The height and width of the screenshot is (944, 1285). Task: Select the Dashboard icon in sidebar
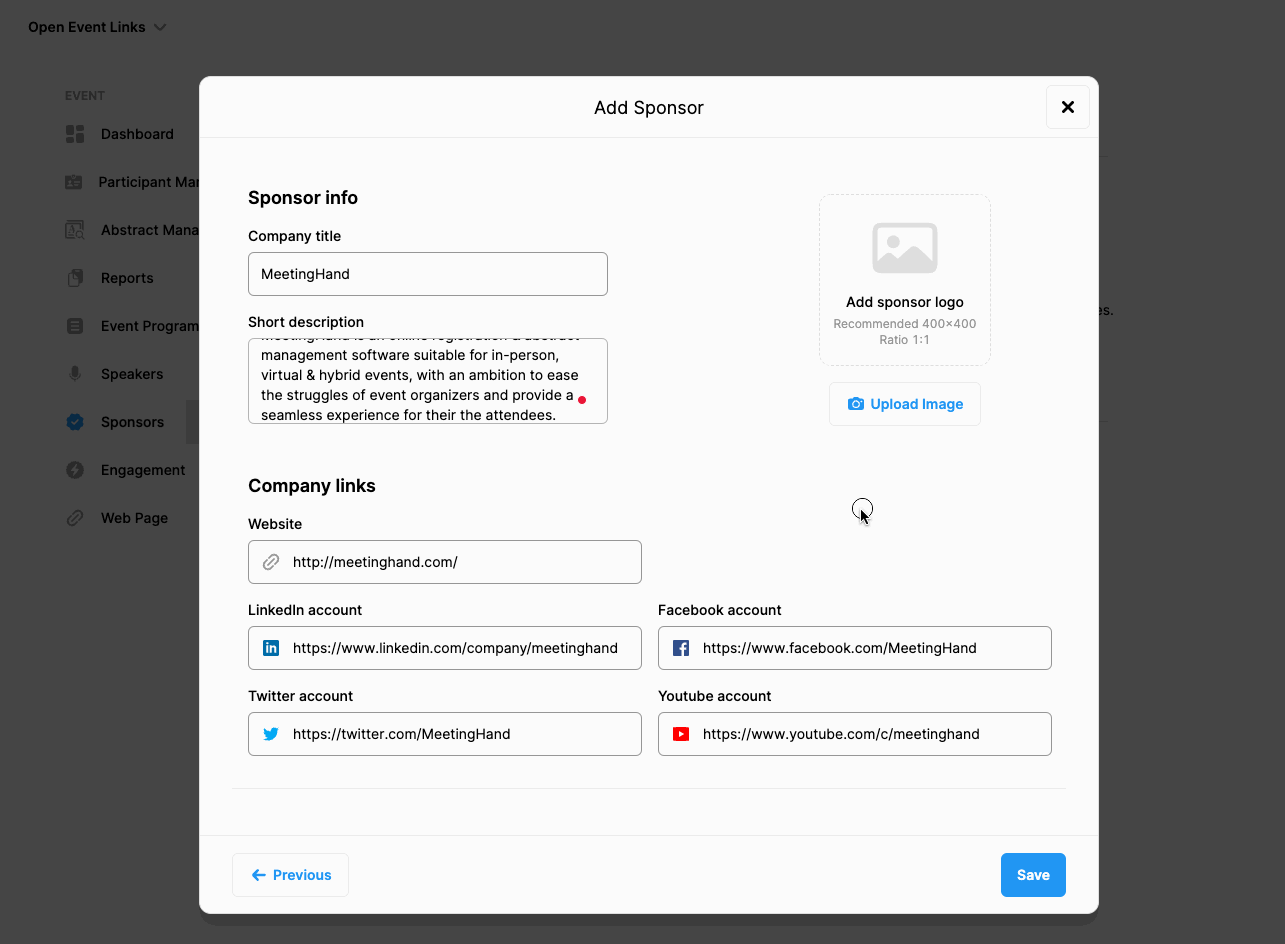[74, 133]
